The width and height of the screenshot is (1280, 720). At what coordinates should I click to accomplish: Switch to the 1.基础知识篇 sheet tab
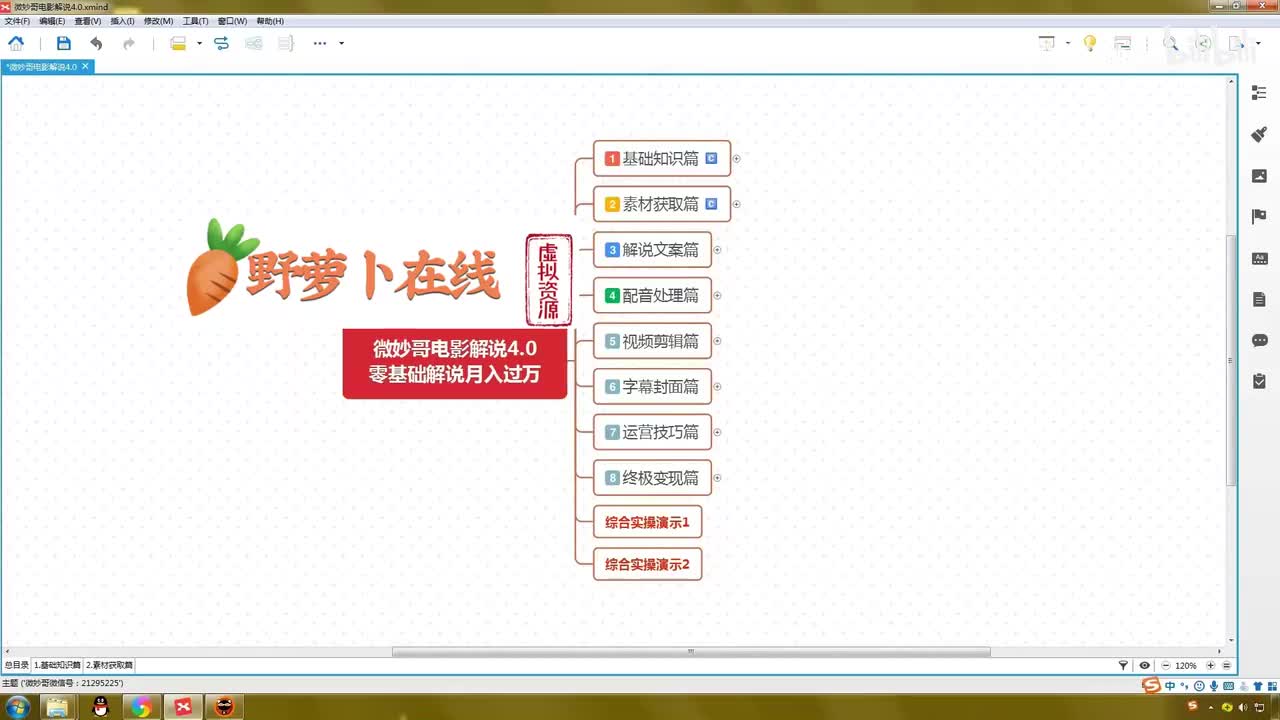click(58, 665)
